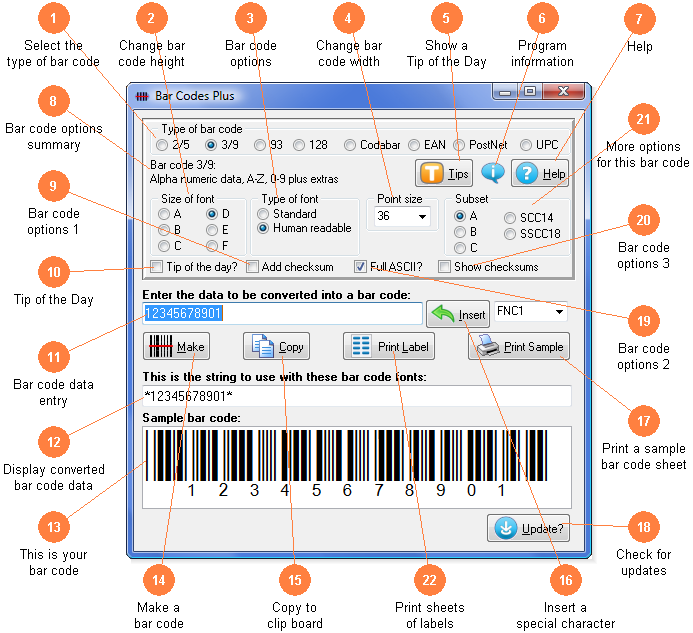Click the Print Sample button
This screenshot has width=693, height=633.
tap(519, 346)
